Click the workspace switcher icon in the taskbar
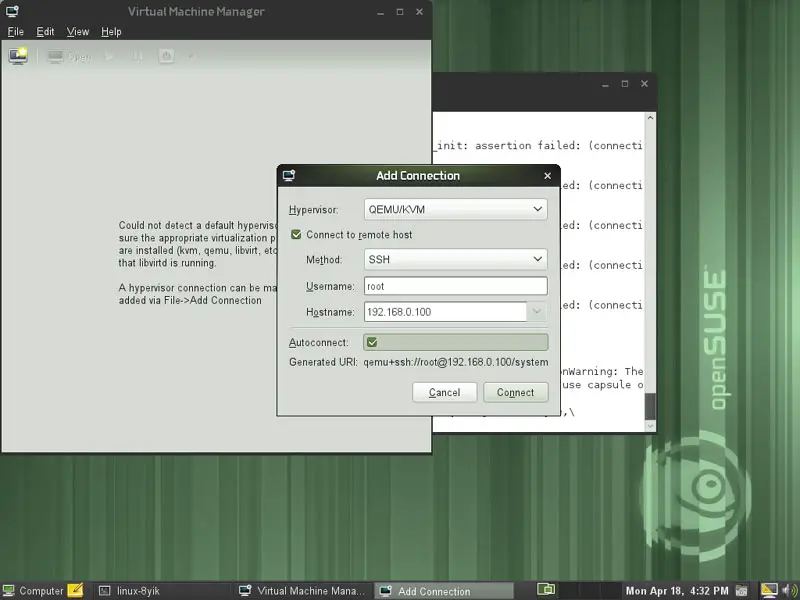This screenshot has width=800, height=600. (x=546, y=590)
